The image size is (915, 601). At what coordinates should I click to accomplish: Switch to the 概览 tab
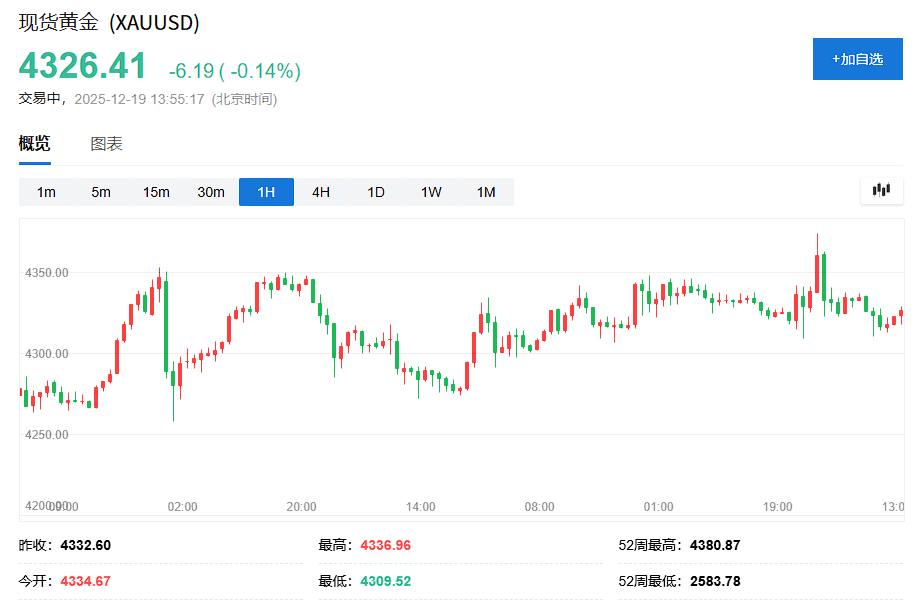tap(34, 144)
